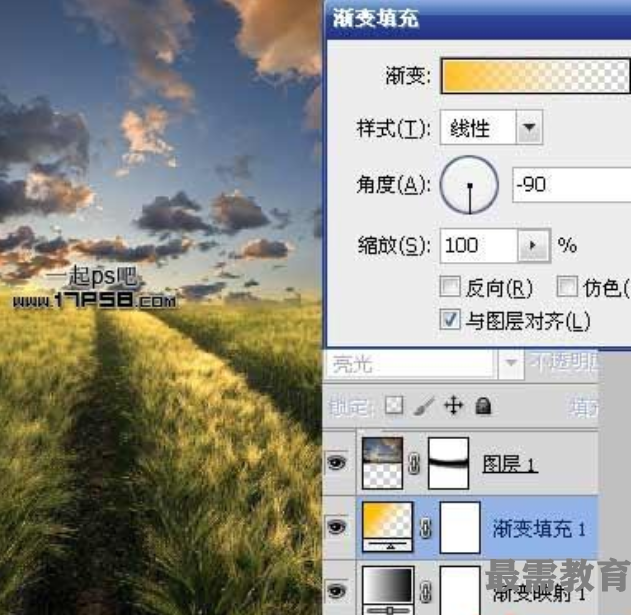Screen dimensions: 637x615
Task: Select the 渐变映射 1 mask thumbnail
Action: (460, 591)
